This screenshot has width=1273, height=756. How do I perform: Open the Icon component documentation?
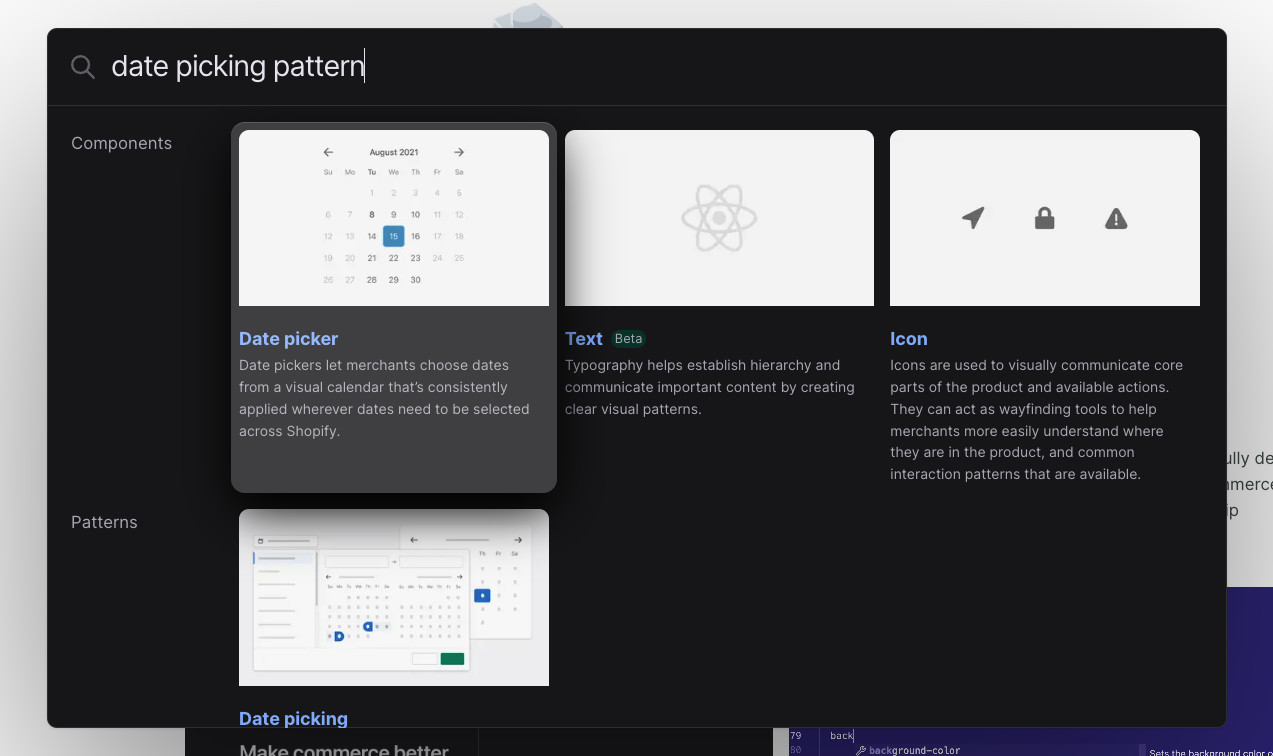point(908,338)
